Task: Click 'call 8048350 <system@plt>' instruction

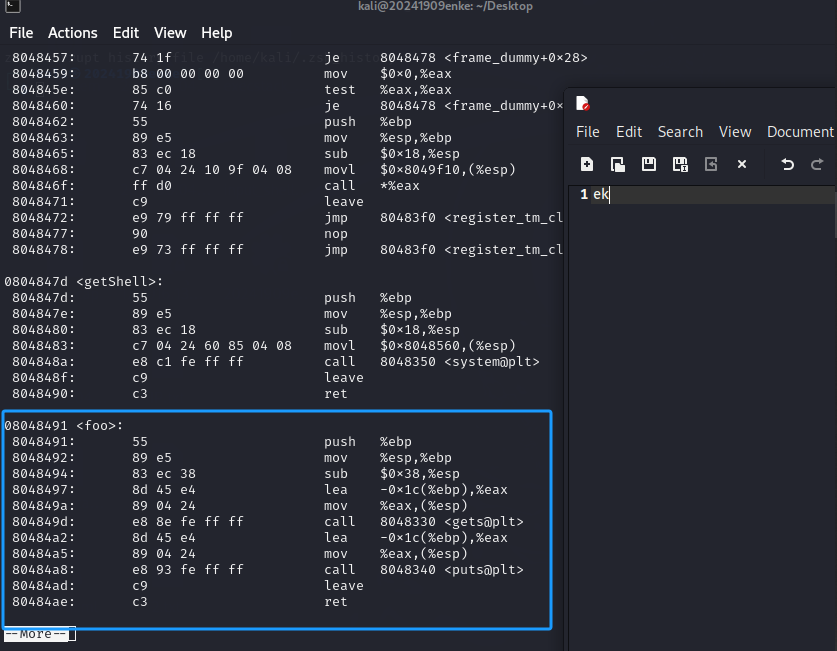Action: point(431,362)
